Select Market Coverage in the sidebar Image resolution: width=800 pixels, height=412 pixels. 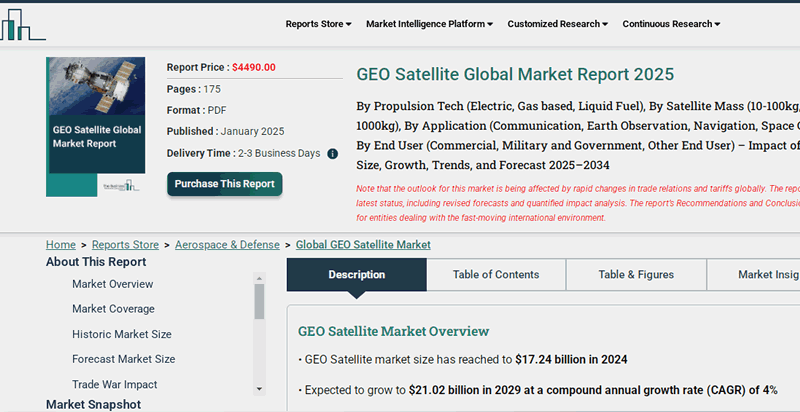113,309
